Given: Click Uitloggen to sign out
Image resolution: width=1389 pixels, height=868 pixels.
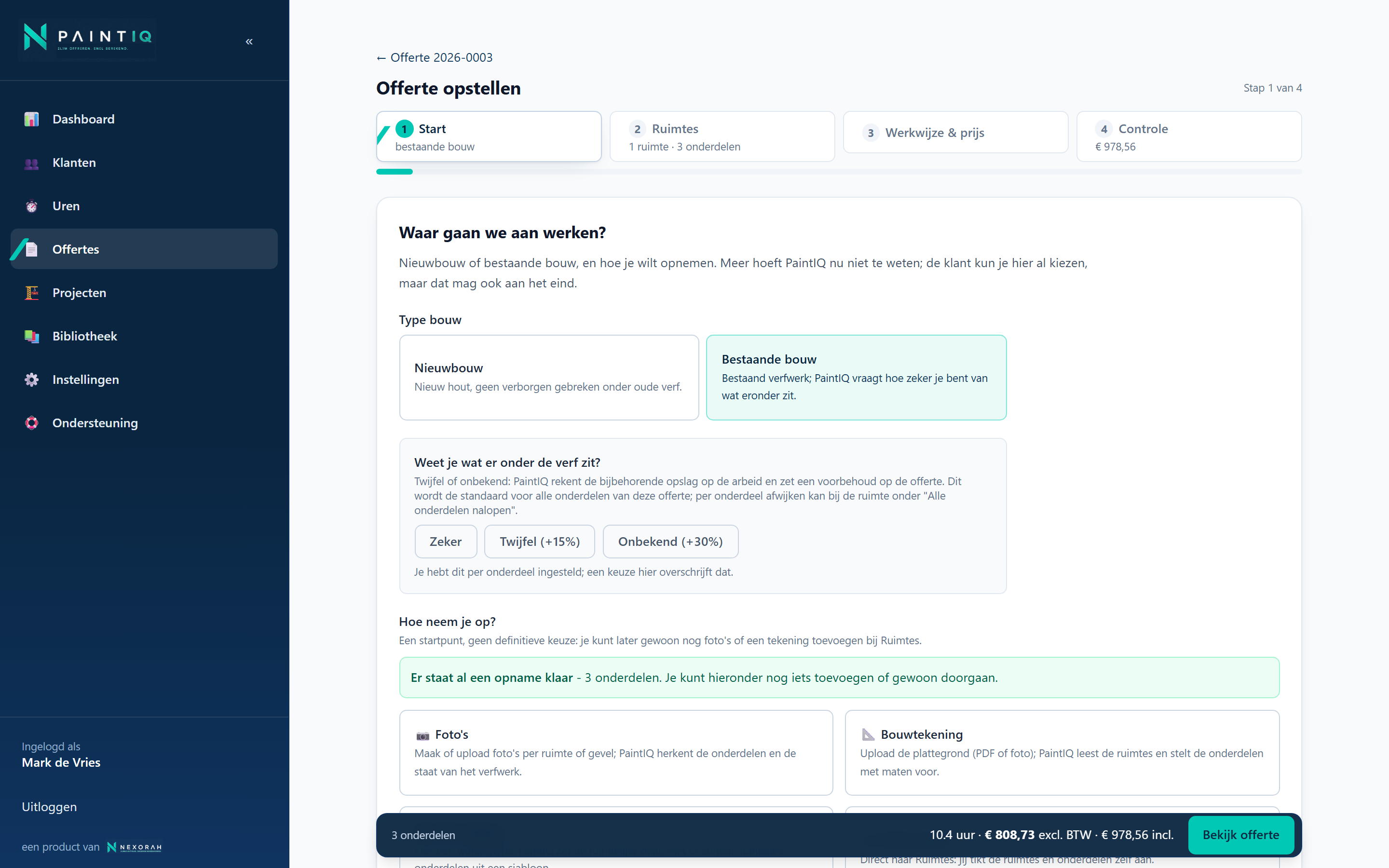Looking at the screenshot, I should (49, 807).
